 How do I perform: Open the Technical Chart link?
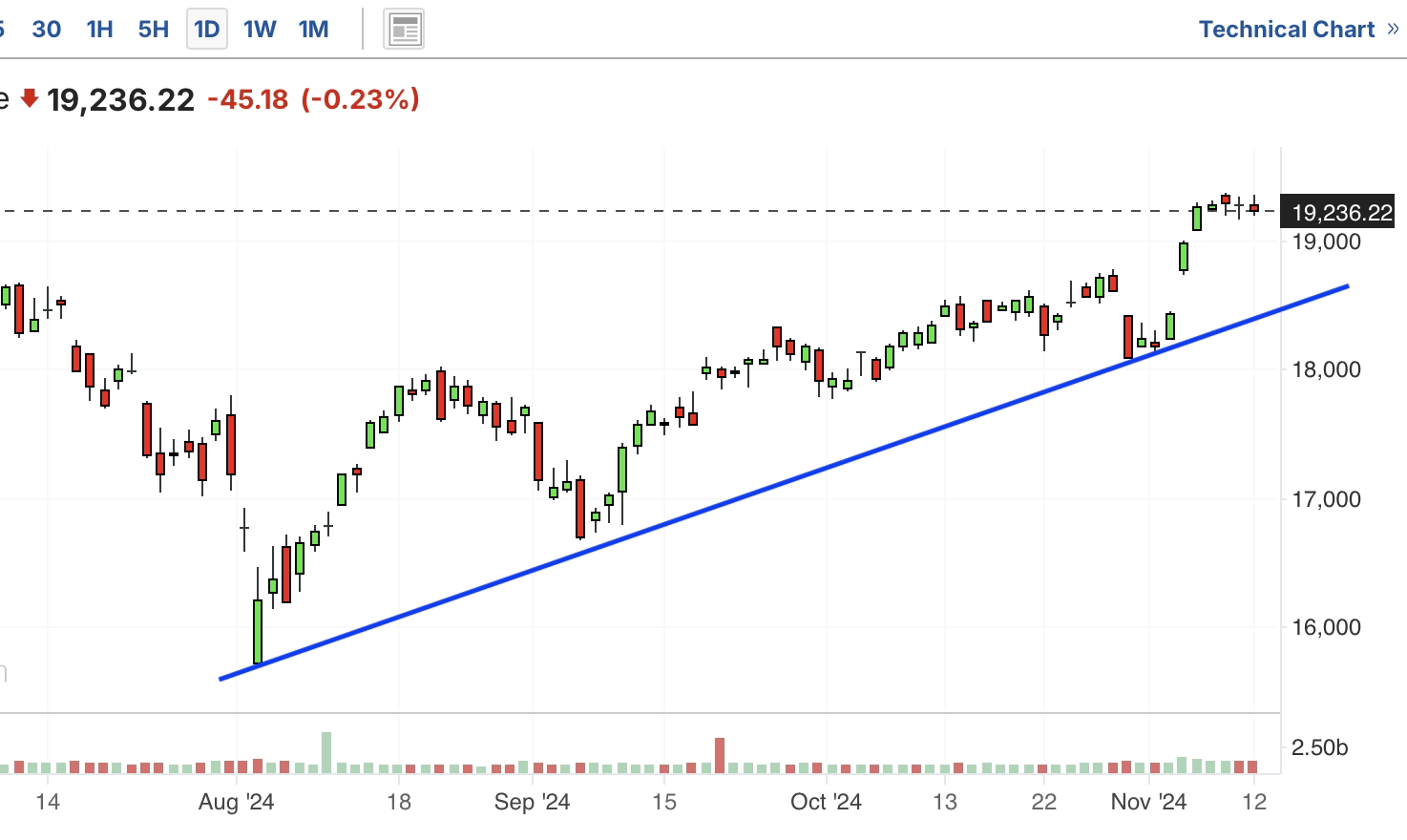1298,30
